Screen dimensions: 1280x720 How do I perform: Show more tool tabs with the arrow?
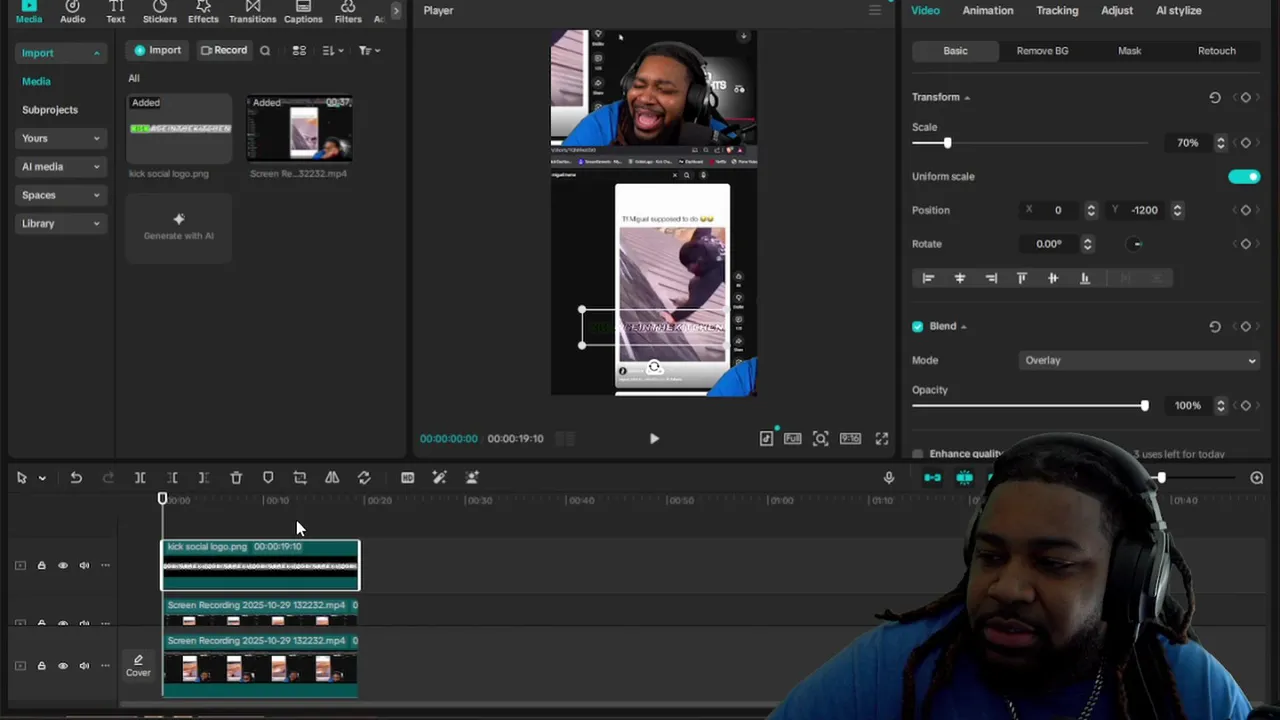(x=396, y=10)
